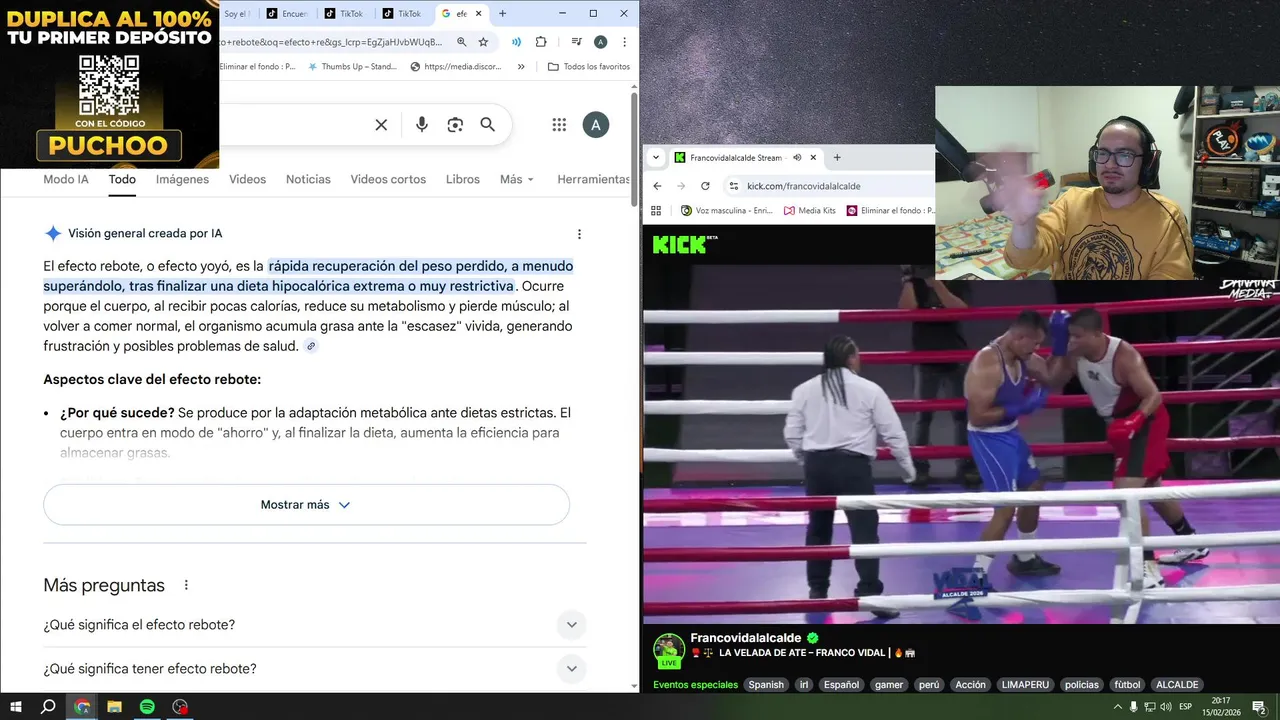The height and width of the screenshot is (720, 1280).
Task: Open AI overview three-dot options
Action: pyautogui.click(x=579, y=234)
